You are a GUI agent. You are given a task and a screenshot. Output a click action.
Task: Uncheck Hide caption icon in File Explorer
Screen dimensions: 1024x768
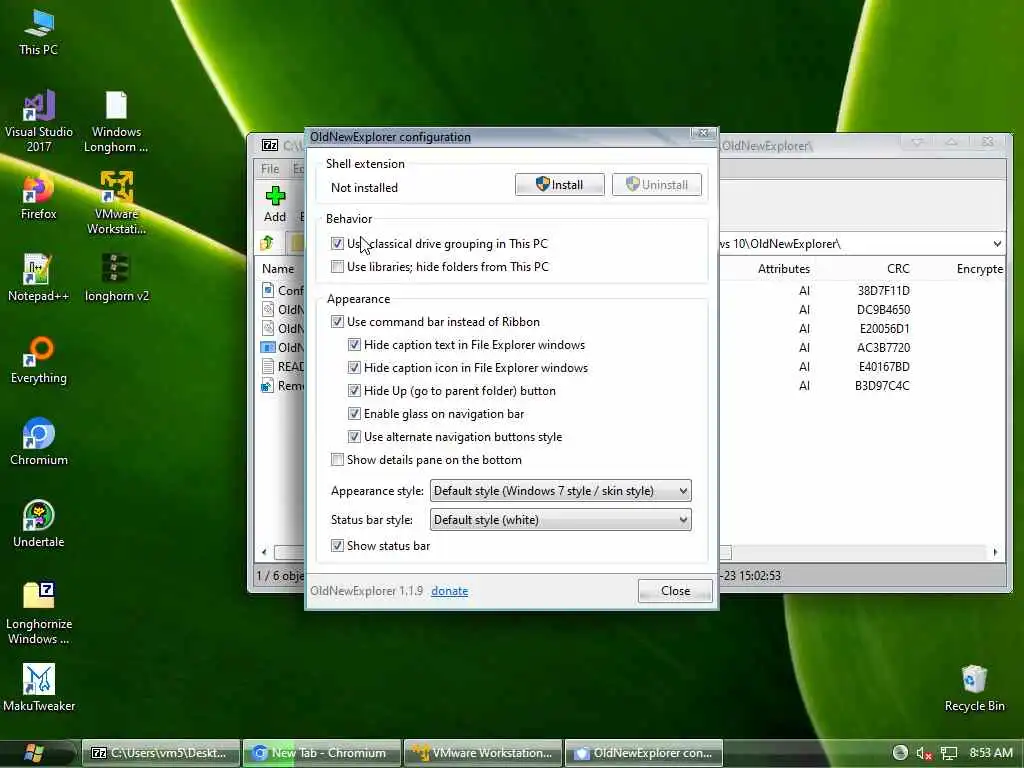point(354,368)
